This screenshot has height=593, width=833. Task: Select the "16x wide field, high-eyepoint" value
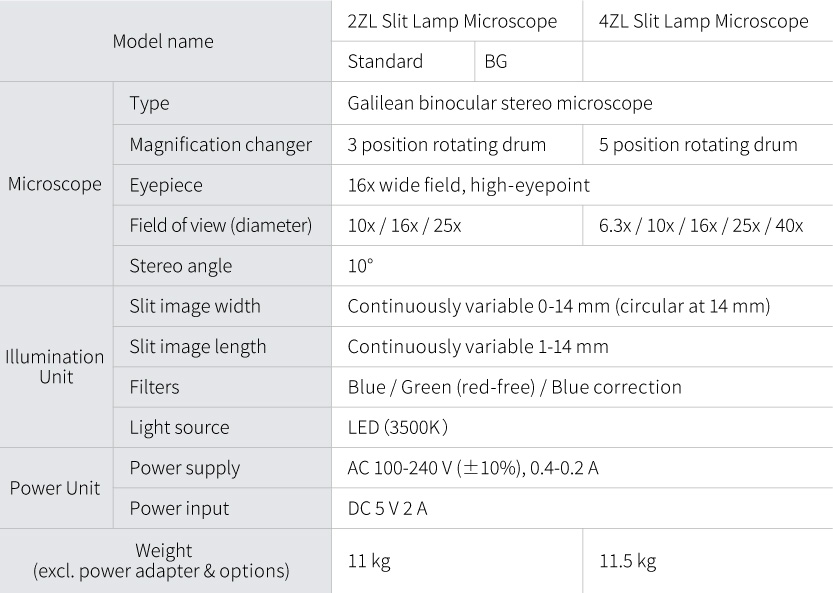[x=468, y=185]
